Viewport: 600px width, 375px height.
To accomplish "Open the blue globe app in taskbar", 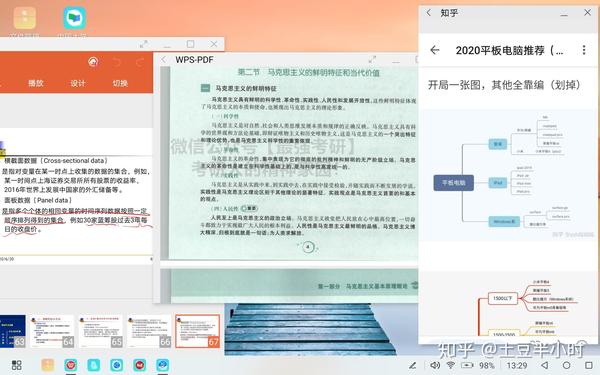I will pyautogui.click(x=163, y=365).
